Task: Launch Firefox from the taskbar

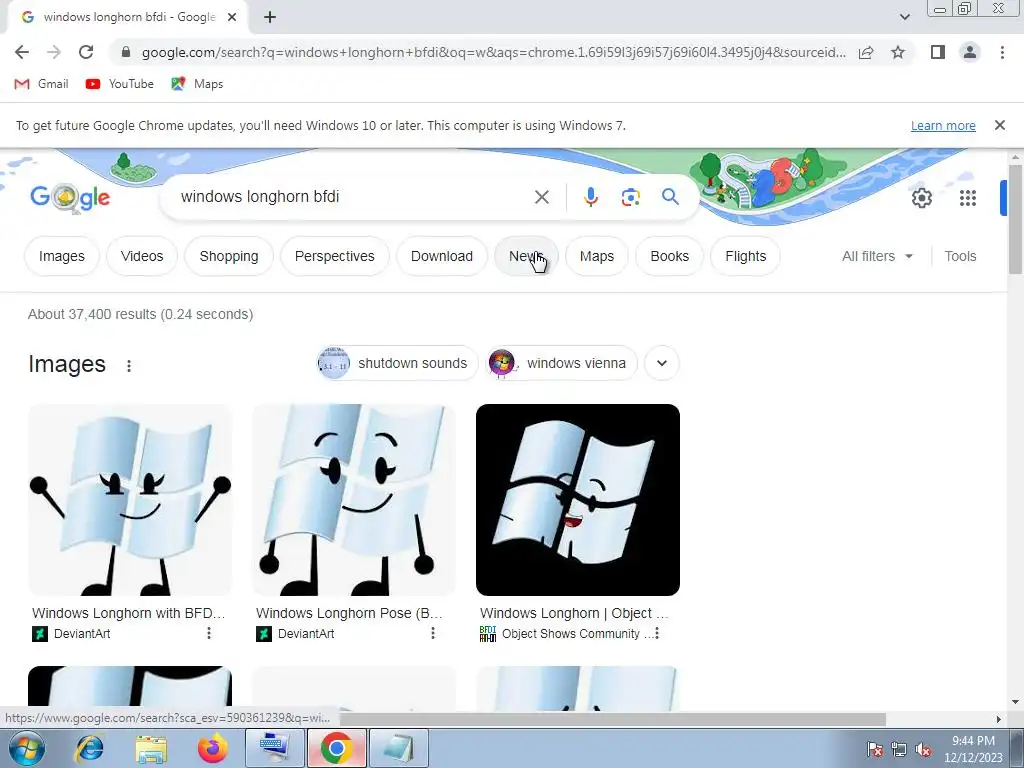Action: click(x=212, y=748)
